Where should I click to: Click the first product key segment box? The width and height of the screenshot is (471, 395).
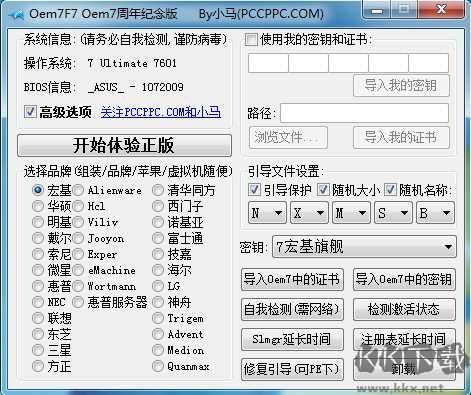tap(268, 63)
